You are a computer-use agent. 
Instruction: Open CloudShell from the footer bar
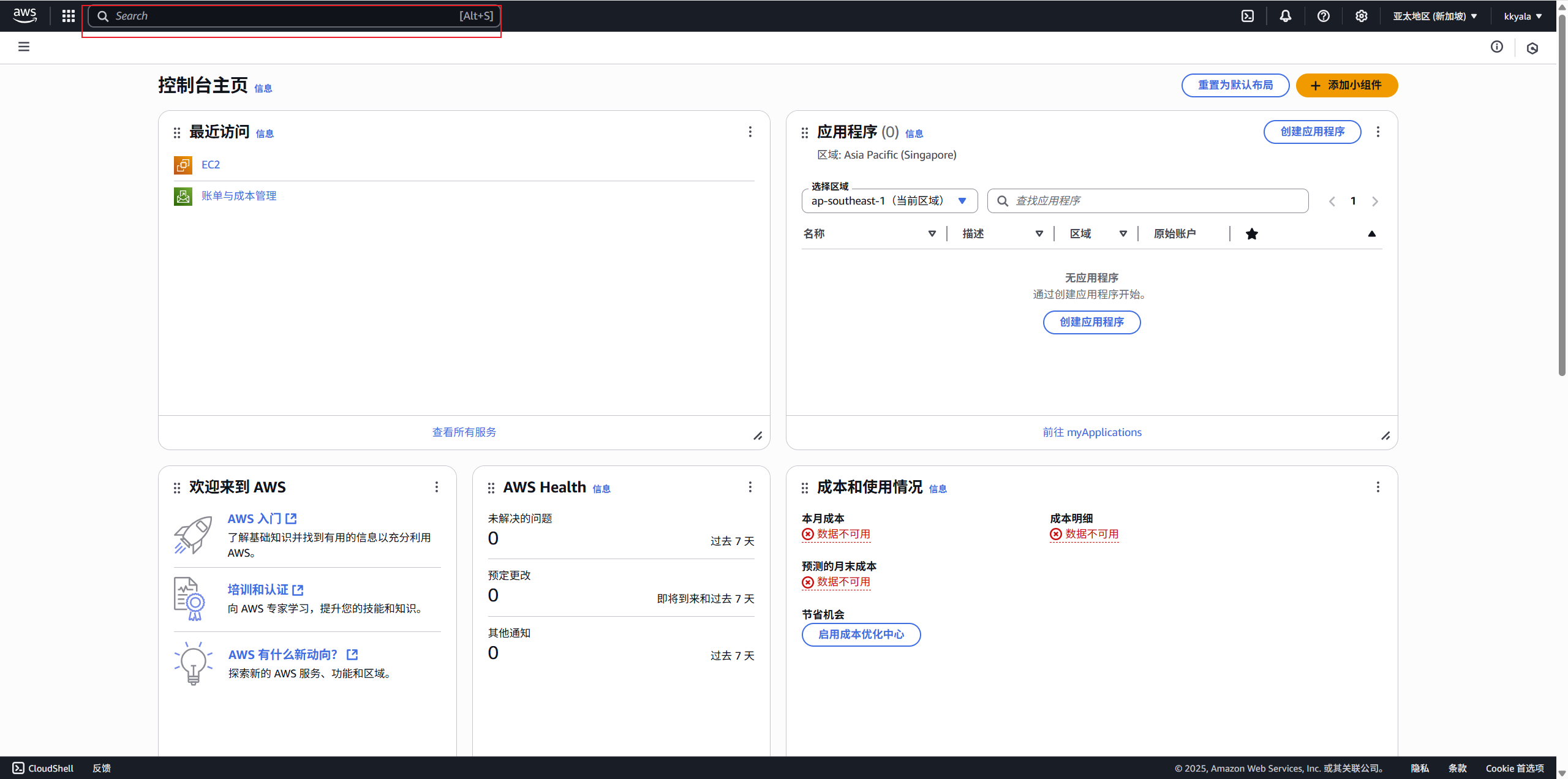click(43, 768)
